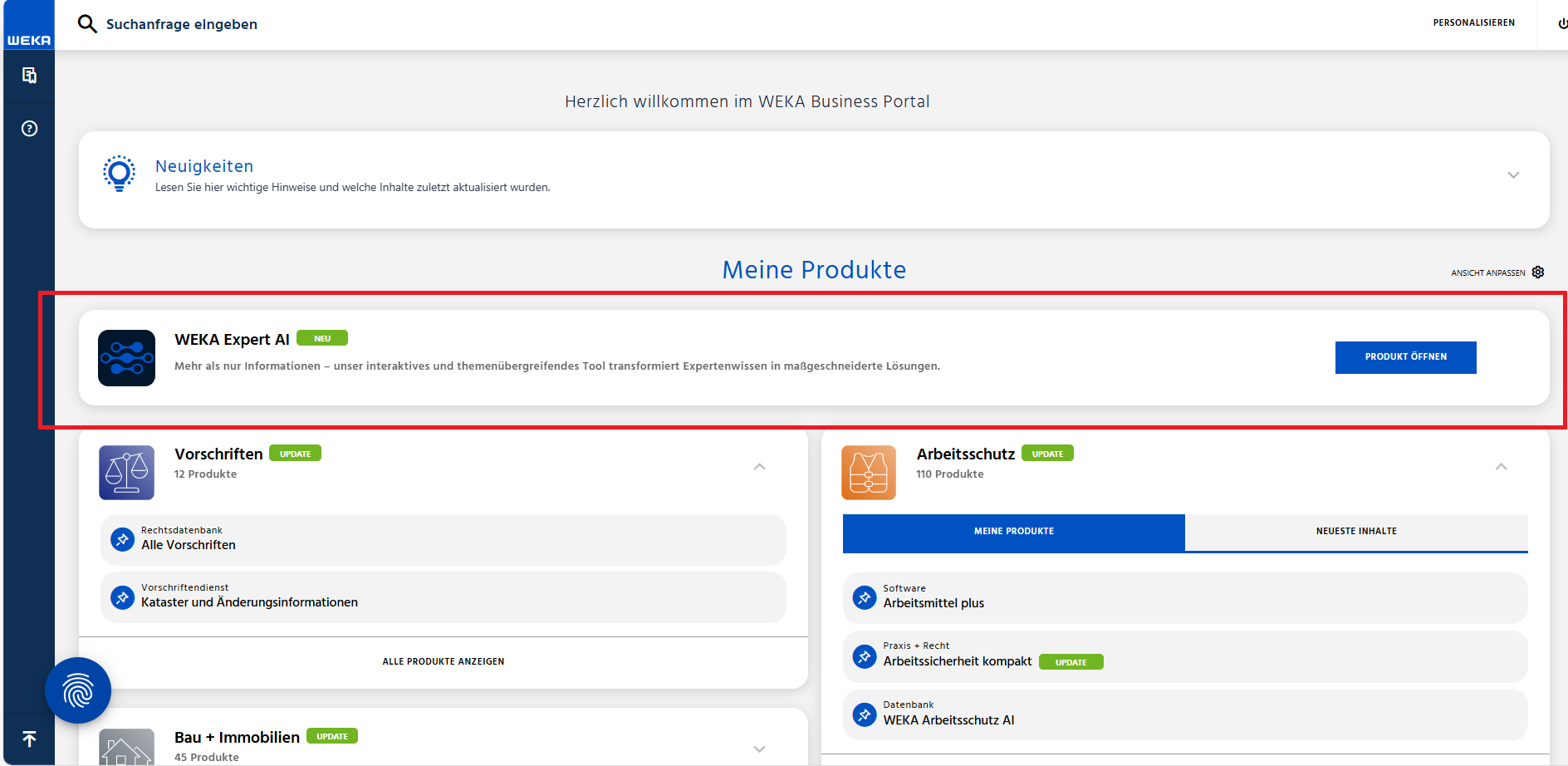
Task: Click the power logout icon
Action: tap(1562, 23)
